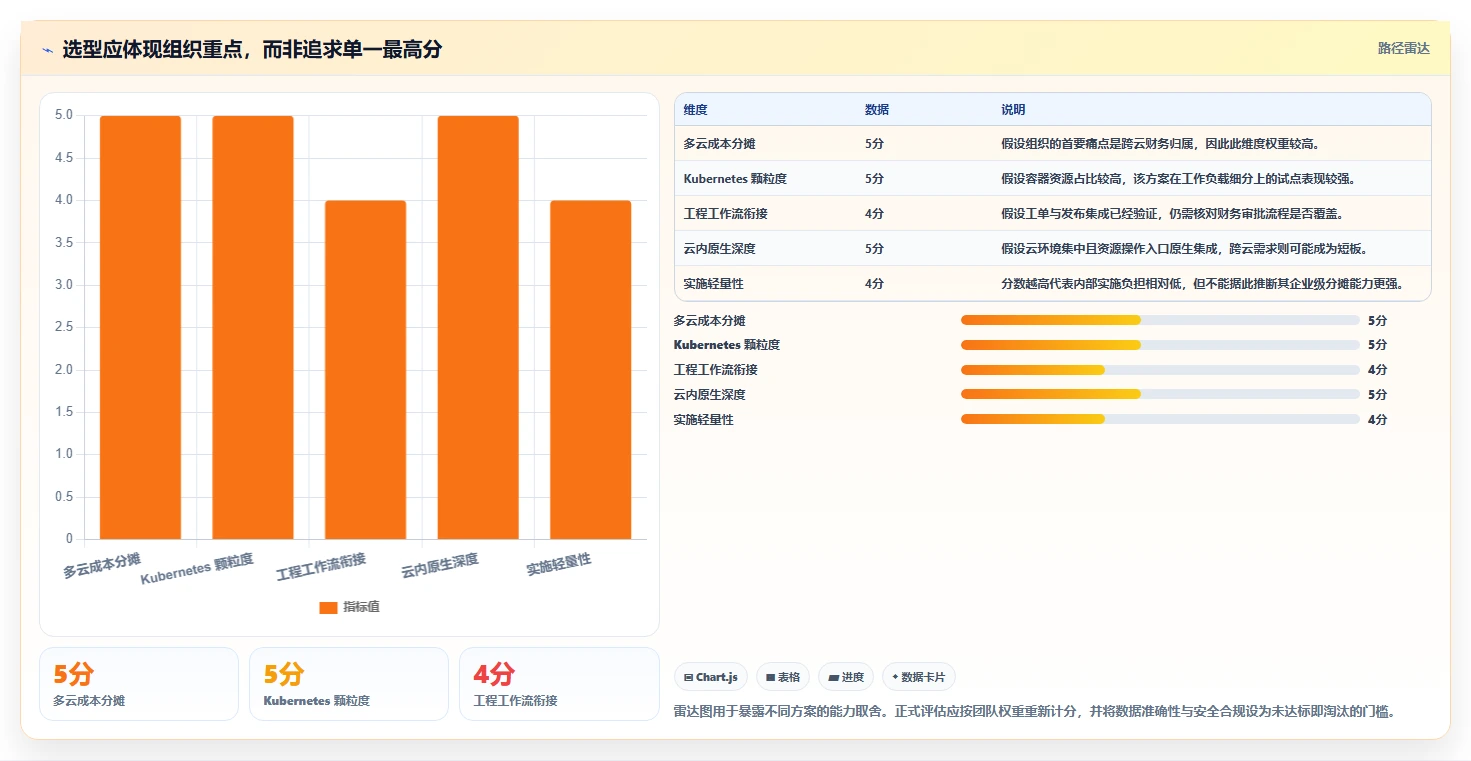The height and width of the screenshot is (761, 1471).
Task: Click the description starting 分数越高代表内部实施
Action: click(x=1203, y=284)
